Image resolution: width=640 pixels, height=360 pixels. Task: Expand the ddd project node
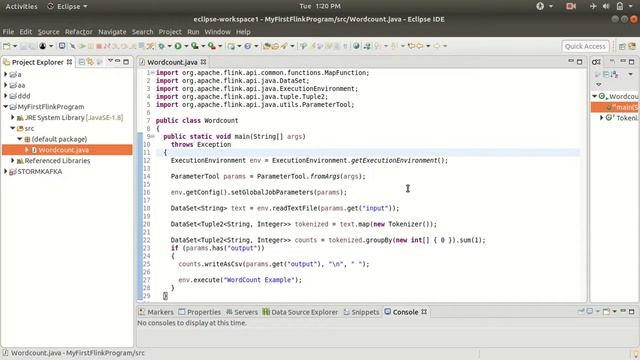click(x=6, y=96)
